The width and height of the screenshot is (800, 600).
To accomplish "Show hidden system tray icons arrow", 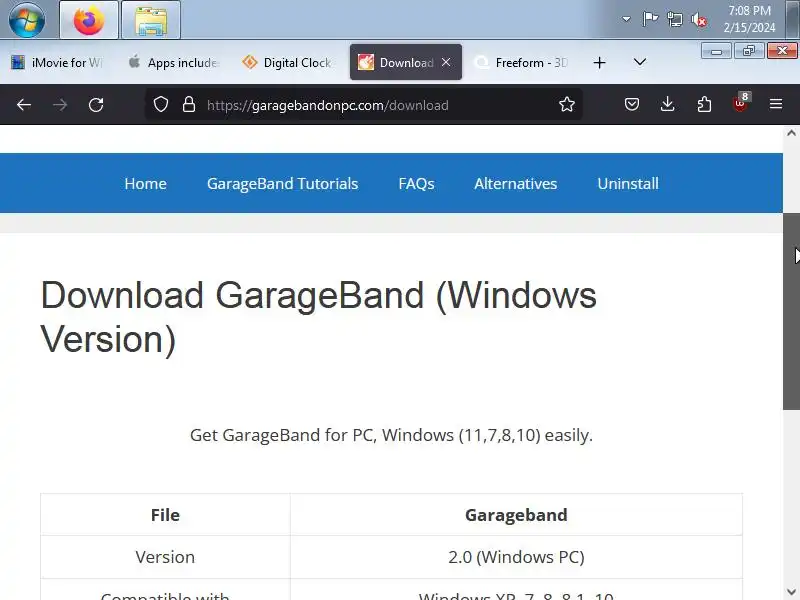I will (x=626, y=19).
